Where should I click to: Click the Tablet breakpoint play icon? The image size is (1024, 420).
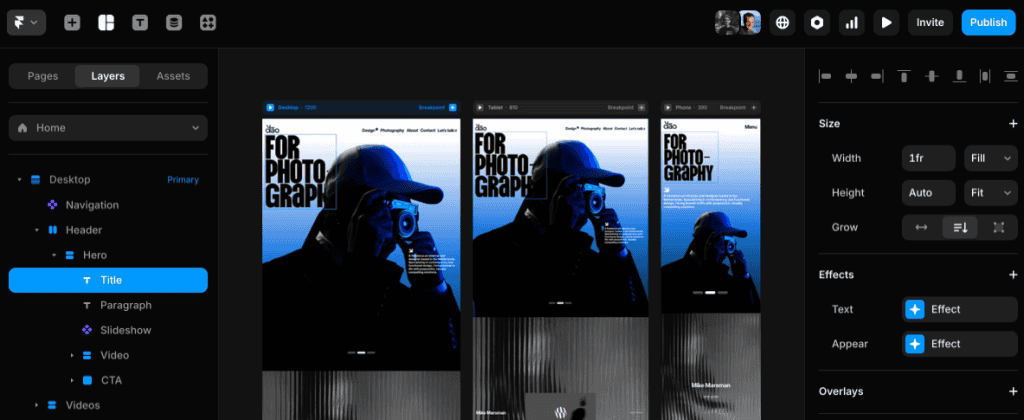click(480, 107)
